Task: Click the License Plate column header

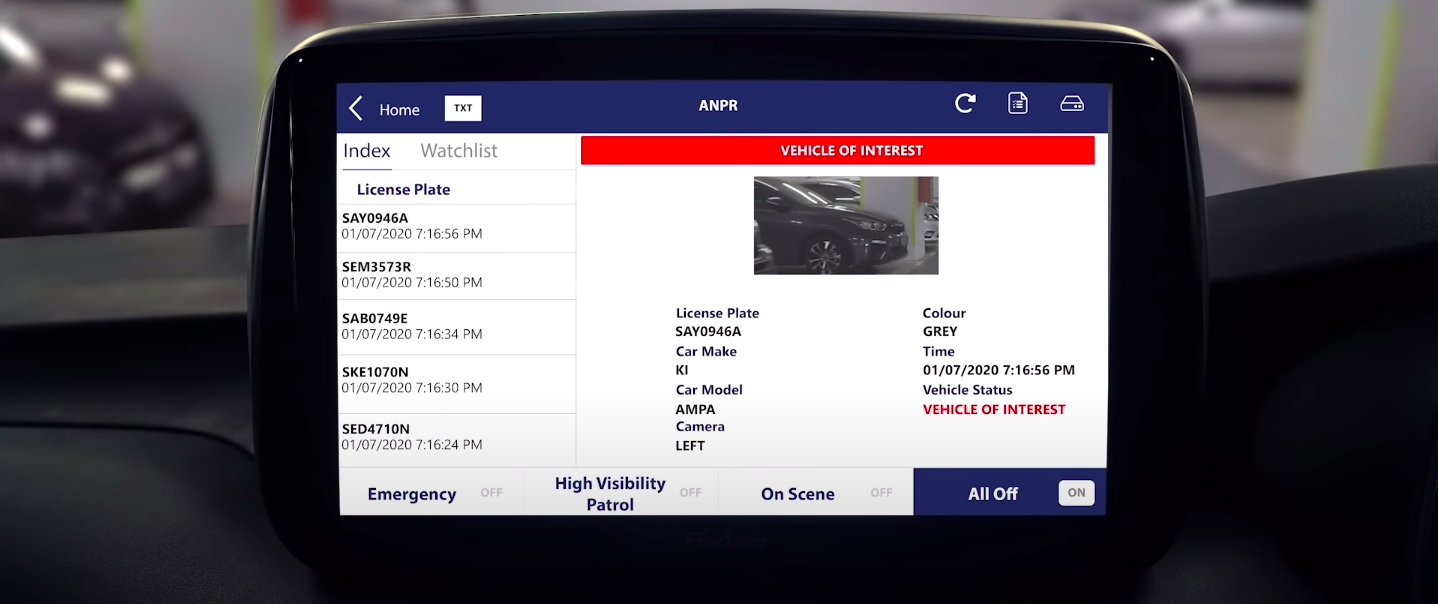Action: (x=404, y=190)
